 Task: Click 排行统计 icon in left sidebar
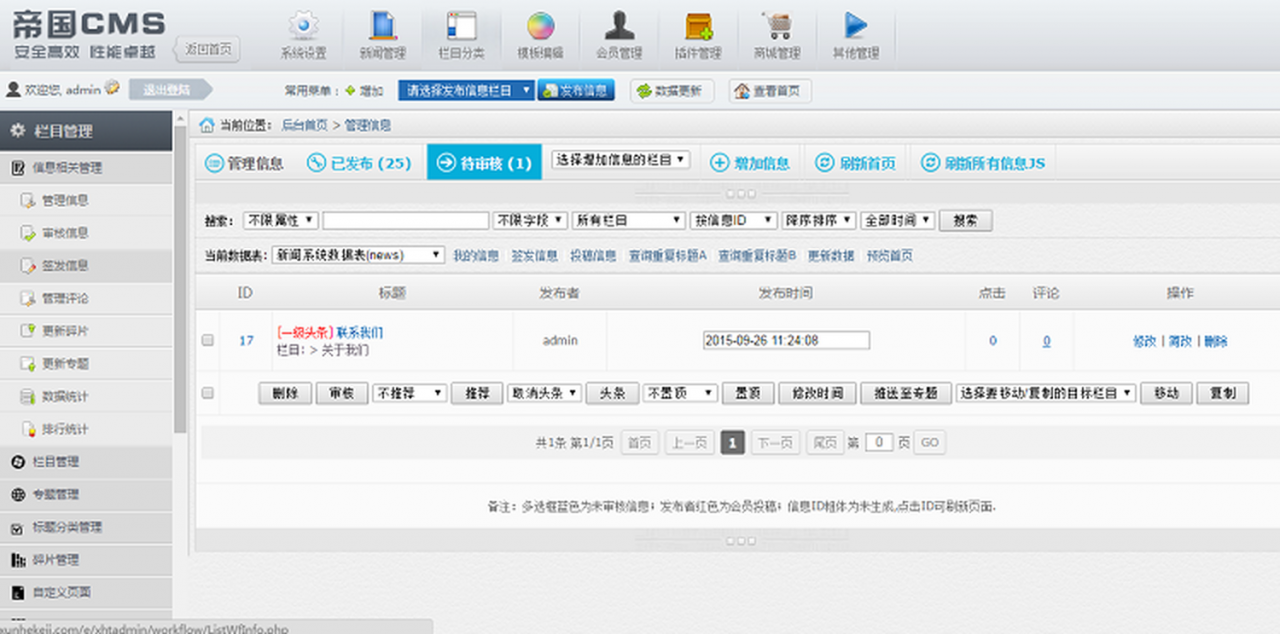pos(27,428)
